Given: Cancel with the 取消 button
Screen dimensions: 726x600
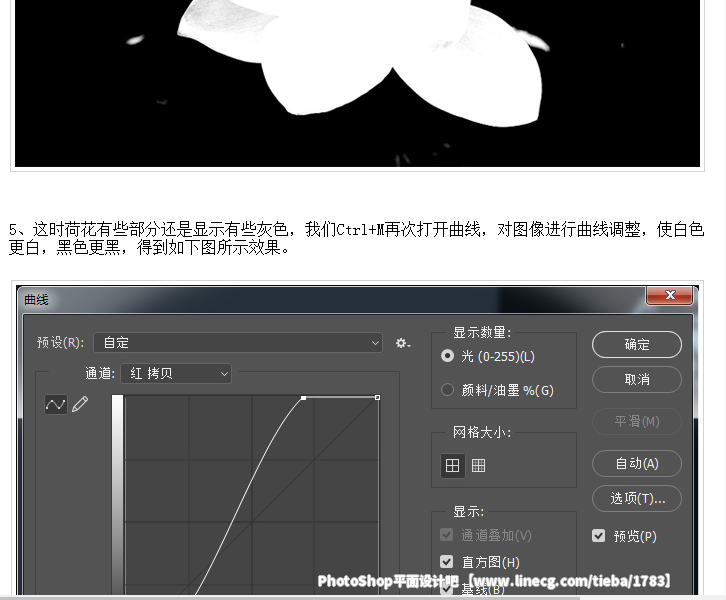Looking at the screenshot, I should 637,380.
